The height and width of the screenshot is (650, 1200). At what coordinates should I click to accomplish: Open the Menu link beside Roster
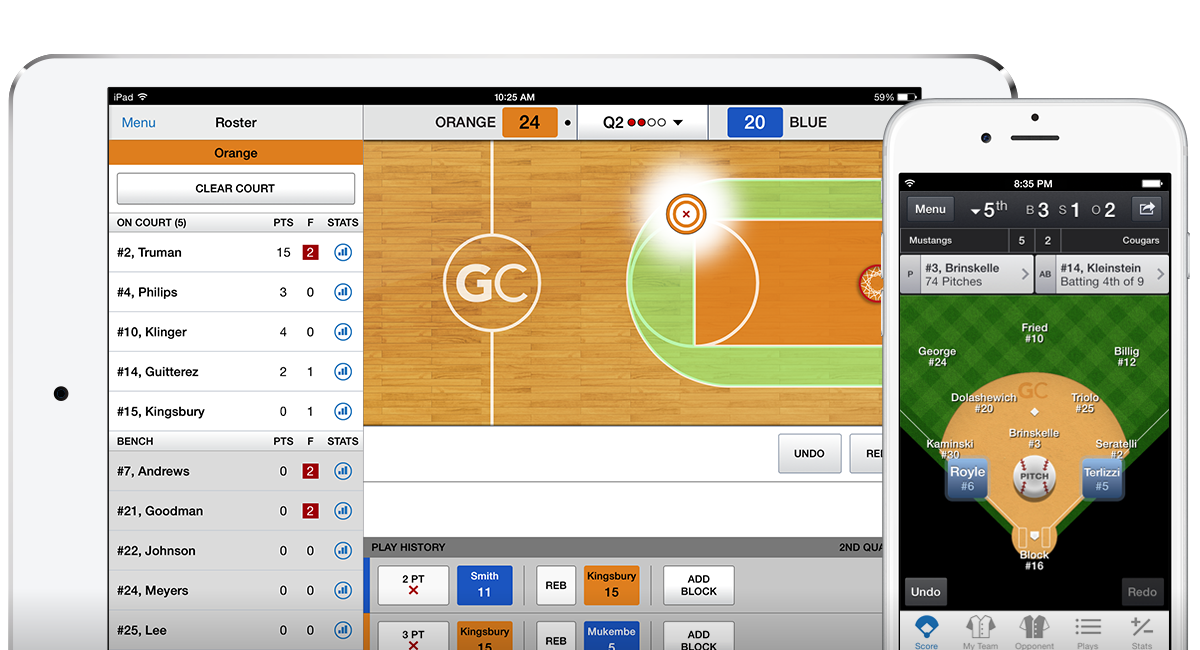point(139,123)
